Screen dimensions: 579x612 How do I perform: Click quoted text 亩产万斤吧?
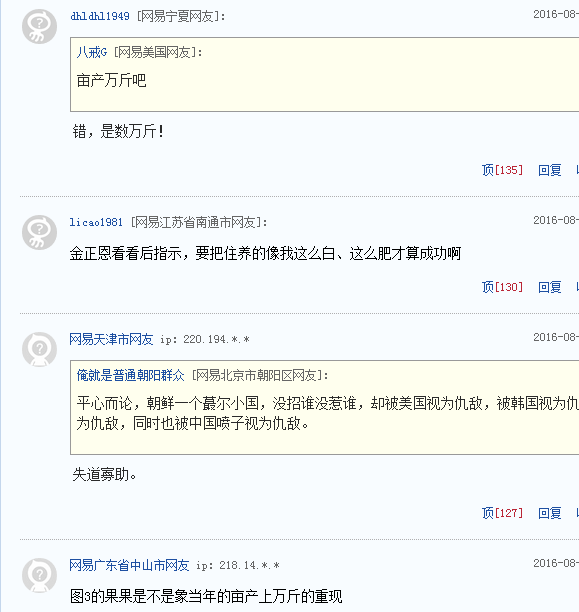[x=112, y=81]
